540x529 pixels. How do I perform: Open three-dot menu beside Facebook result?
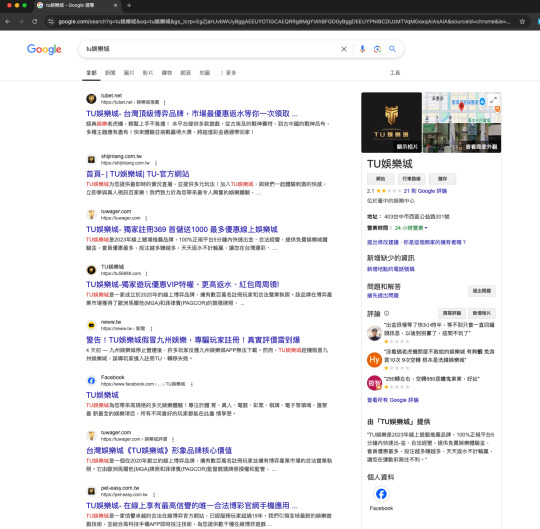tap(191, 384)
